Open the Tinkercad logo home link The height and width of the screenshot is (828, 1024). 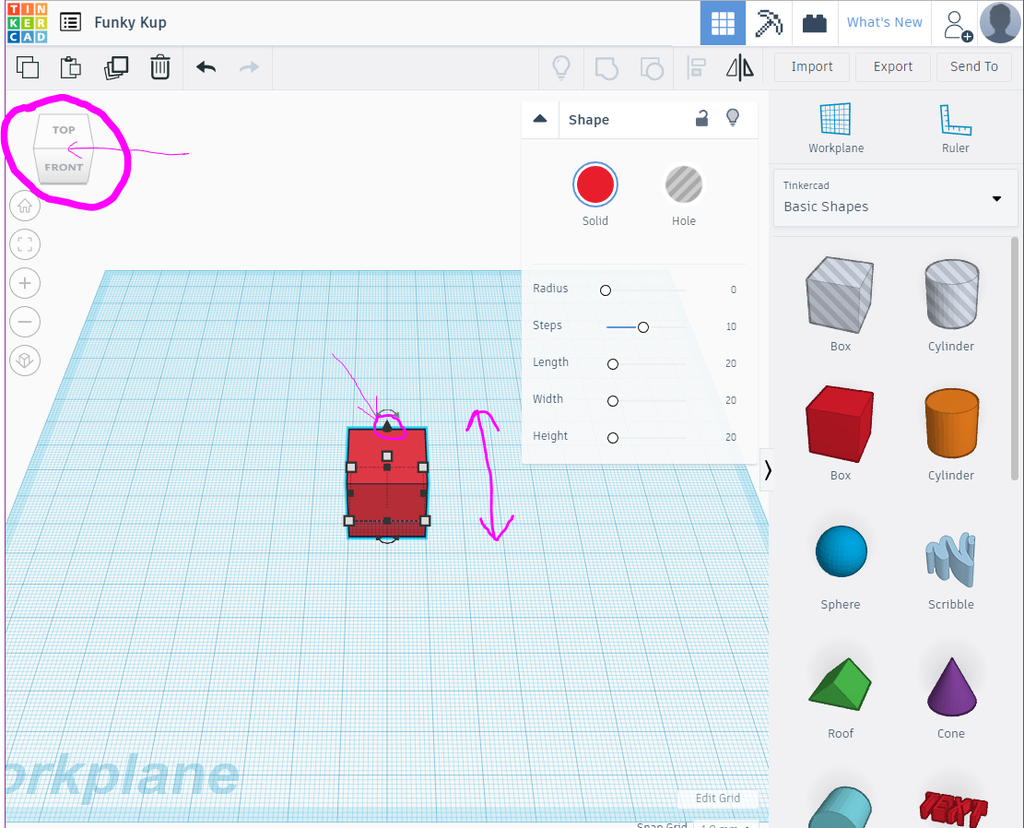[x=27, y=22]
